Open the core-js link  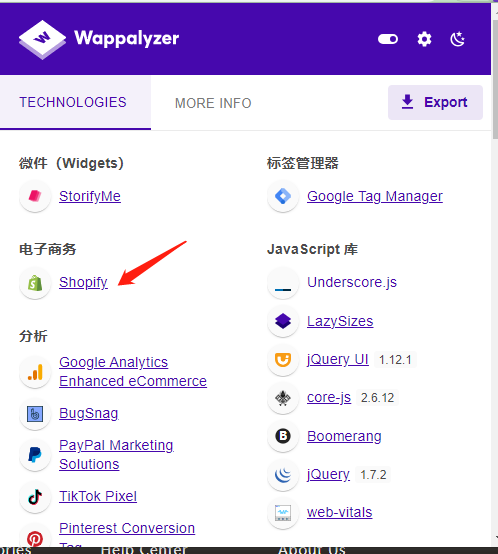tap(329, 397)
